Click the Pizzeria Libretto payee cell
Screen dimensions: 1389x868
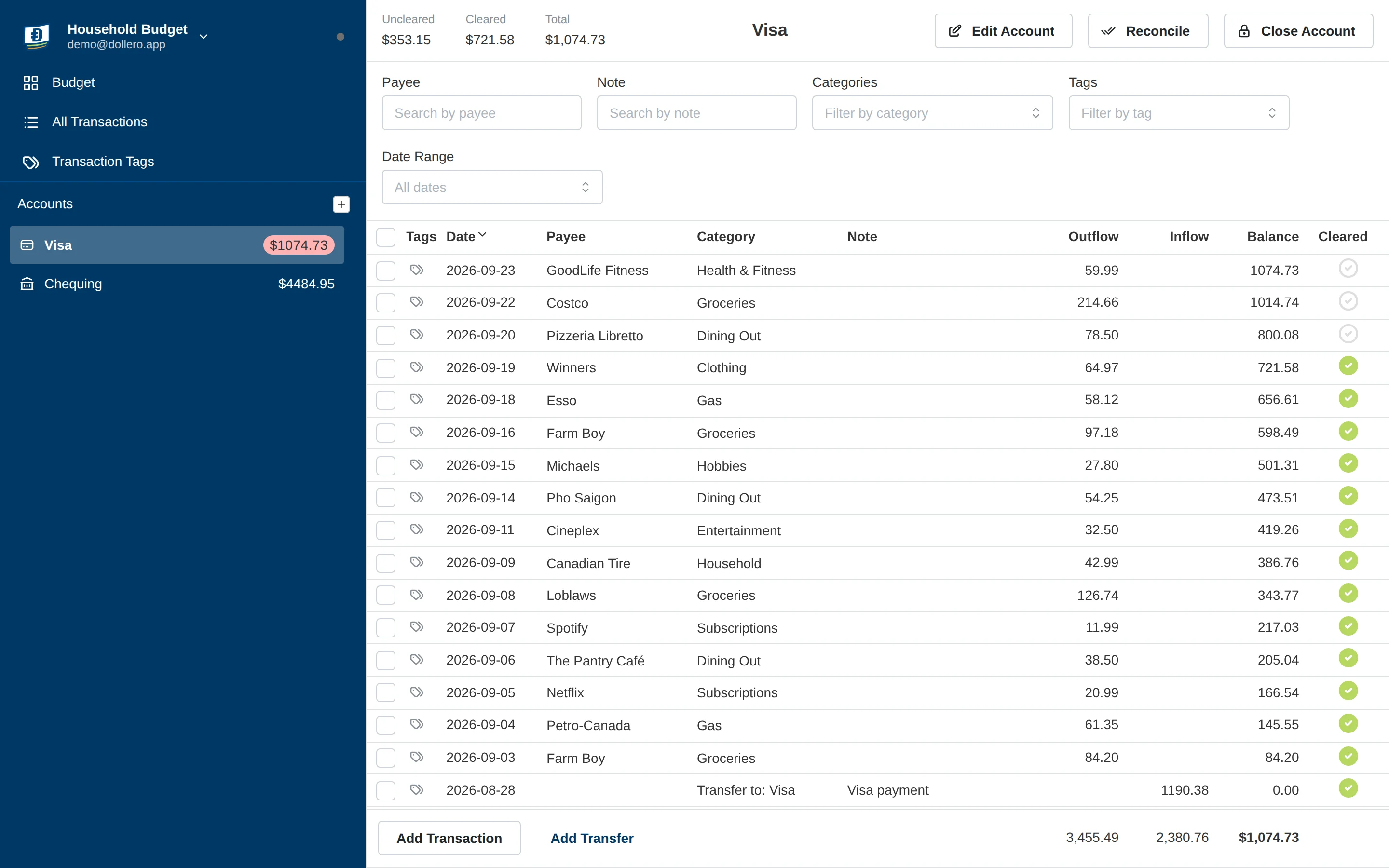click(594, 336)
